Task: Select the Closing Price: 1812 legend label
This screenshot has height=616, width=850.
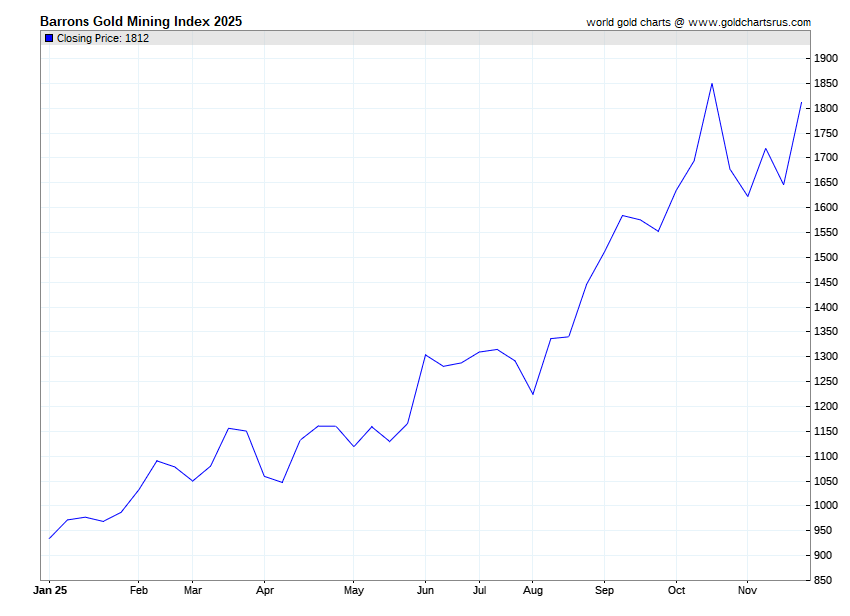Action: click(103, 38)
